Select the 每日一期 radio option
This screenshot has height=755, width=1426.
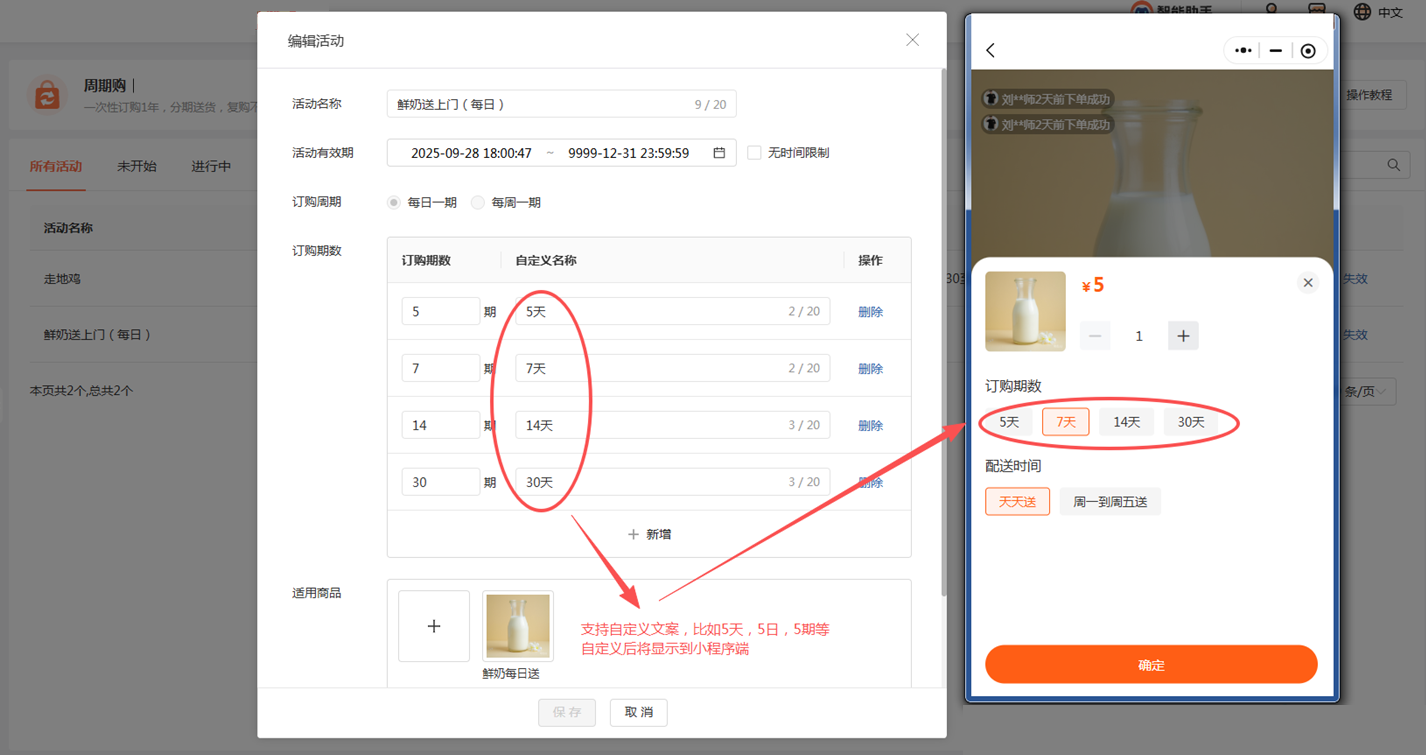coord(394,202)
